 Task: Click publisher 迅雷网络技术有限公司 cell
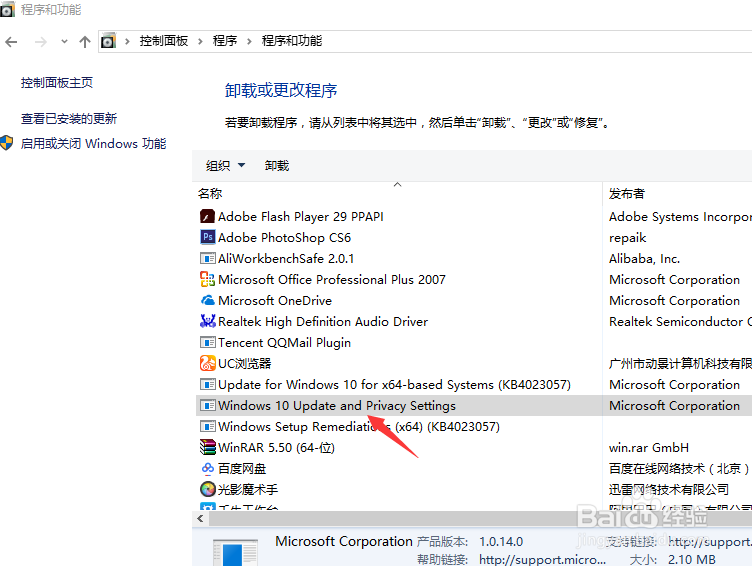point(669,490)
